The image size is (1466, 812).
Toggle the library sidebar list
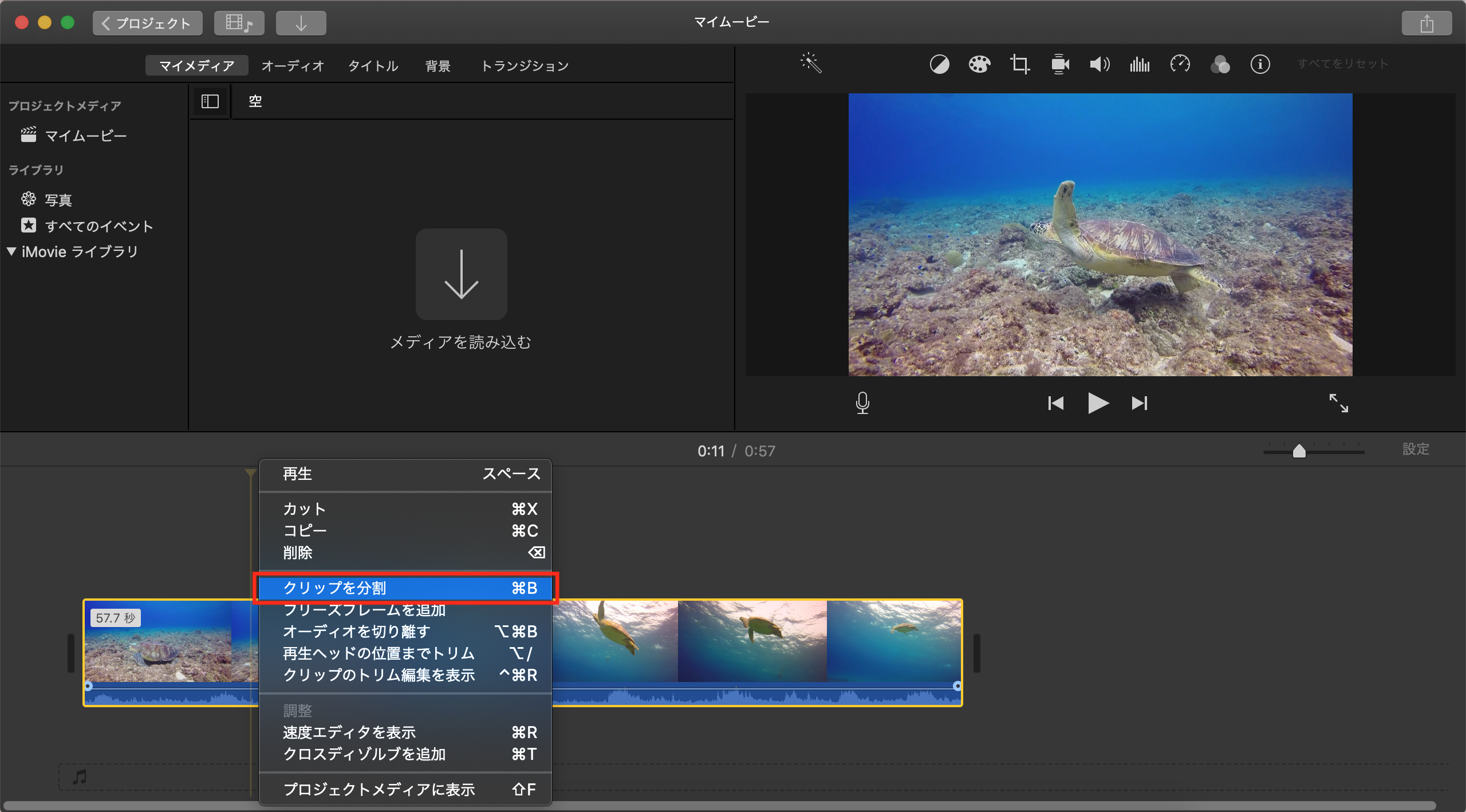point(210,101)
